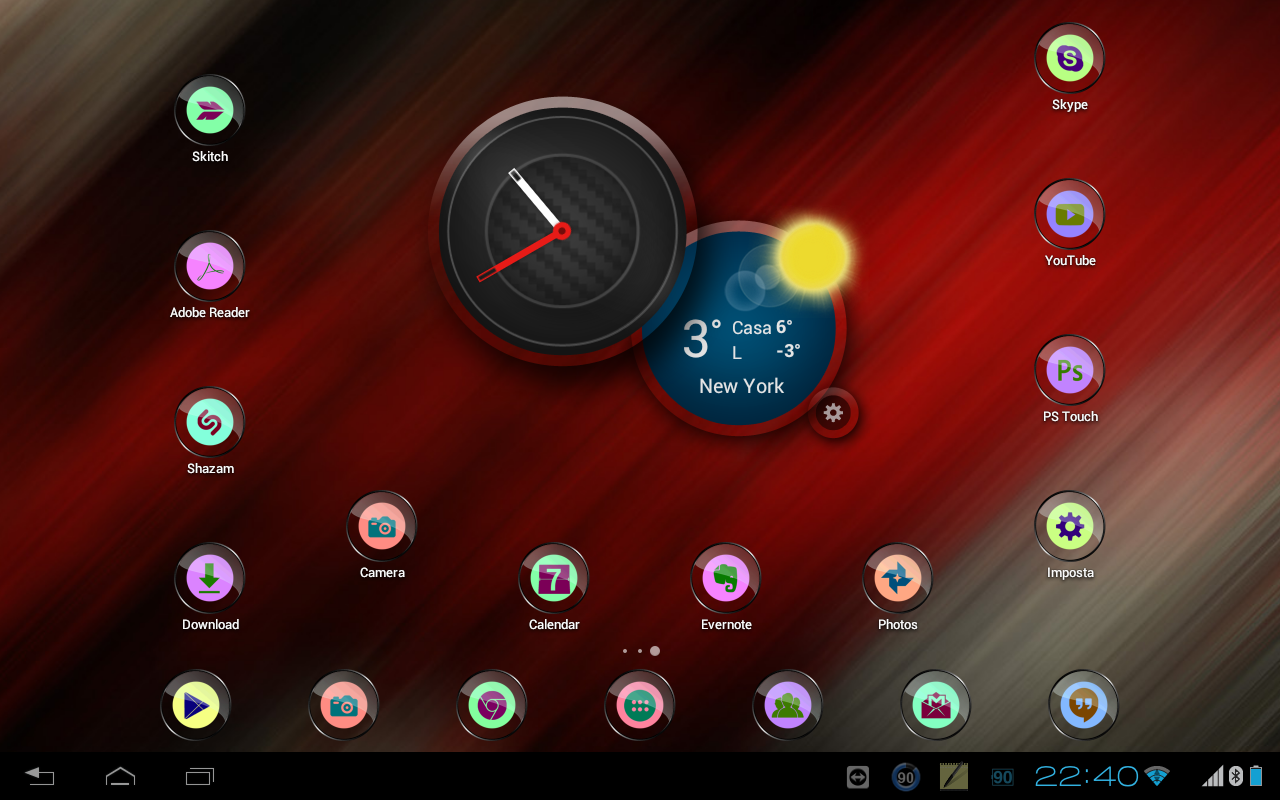Open the notepad pen notification icon

pos(954,777)
